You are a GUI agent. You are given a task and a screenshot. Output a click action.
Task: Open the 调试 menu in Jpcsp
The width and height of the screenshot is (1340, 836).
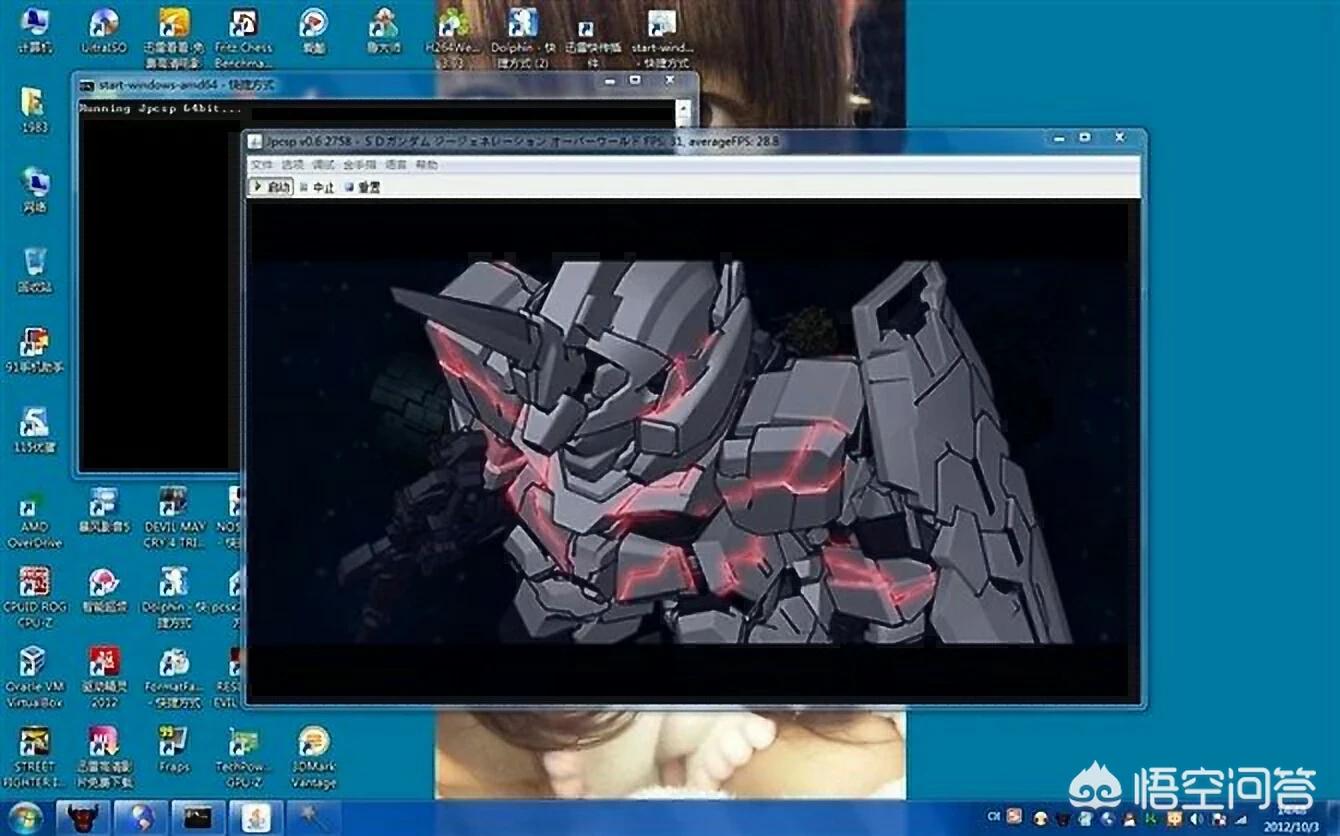[323, 164]
